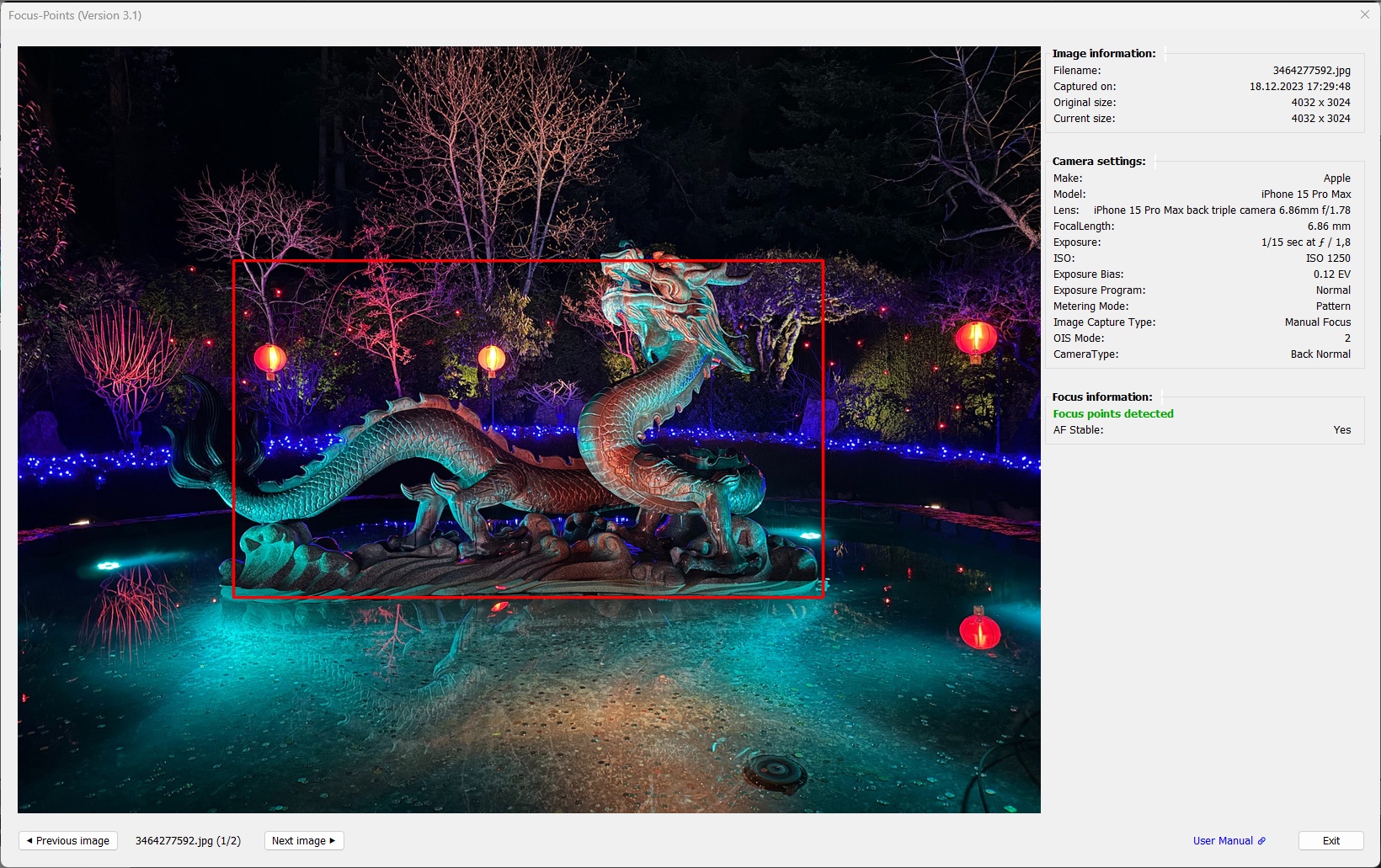Select the file counter label showing (1/2)
Image resolution: width=1381 pixels, height=868 pixels.
(188, 840)
